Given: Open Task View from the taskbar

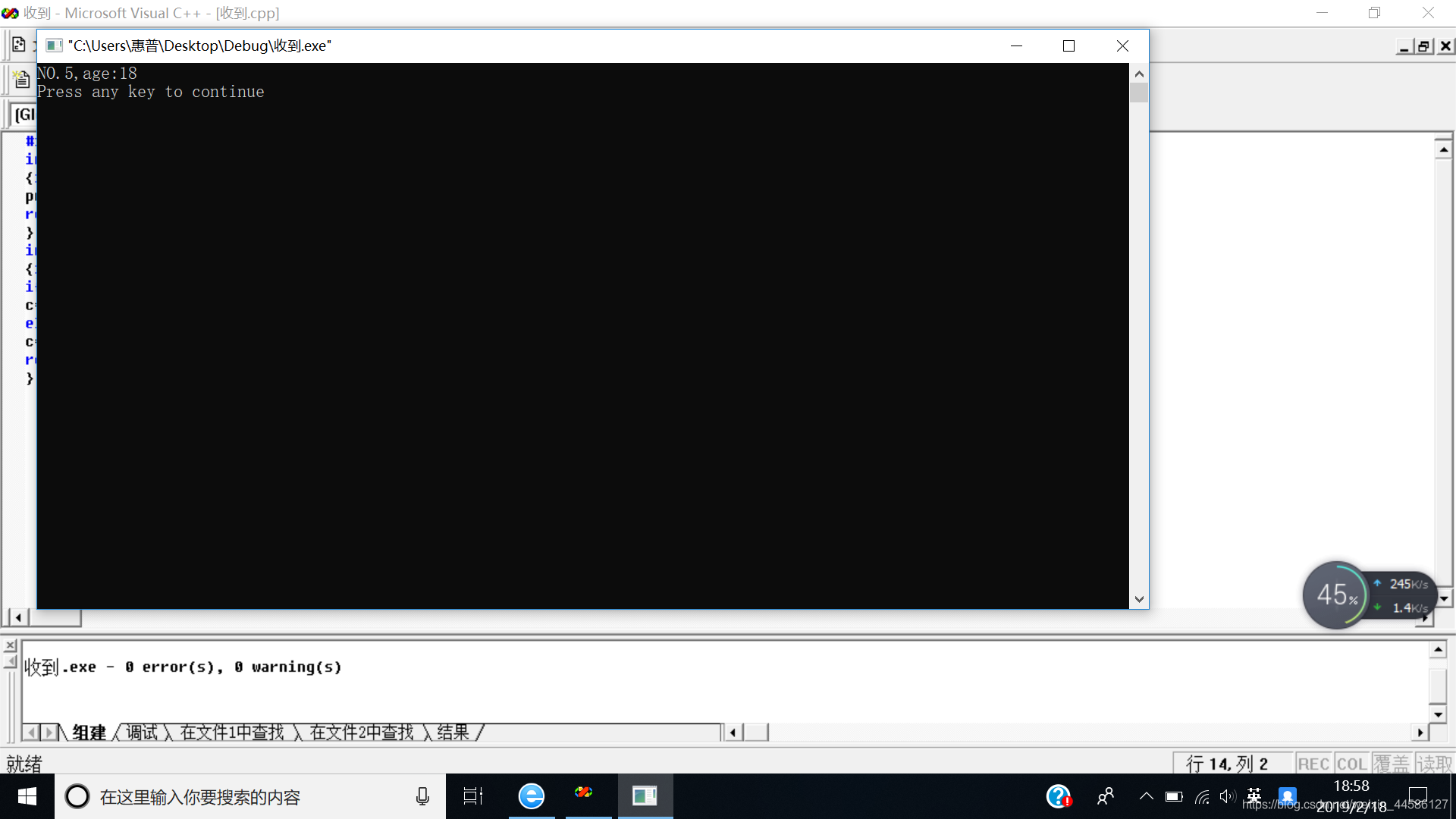Looking at the screenshot, I should 473,796.
